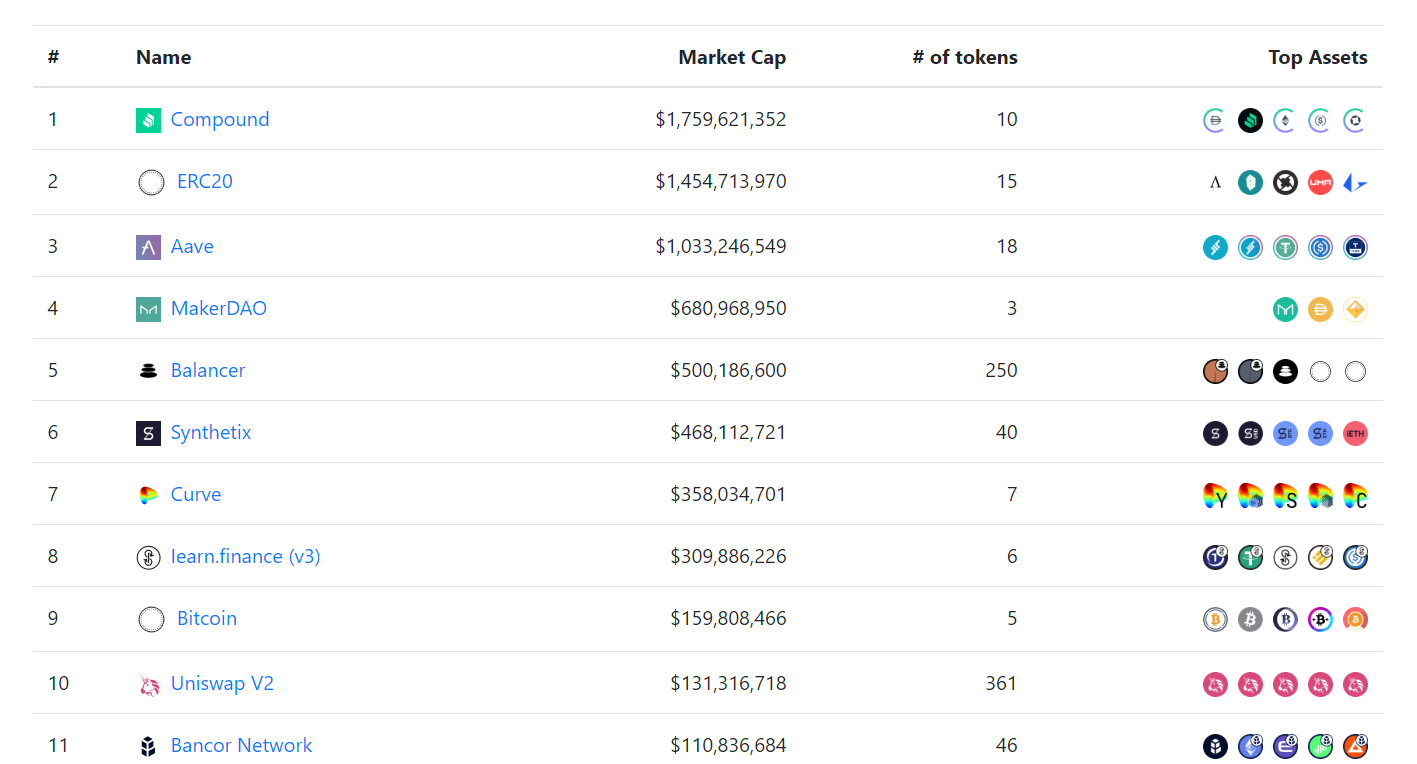This screenshot has width=1417, height=764.
Task: Sort by # of tokens column header
Action: tap(965, 57)
